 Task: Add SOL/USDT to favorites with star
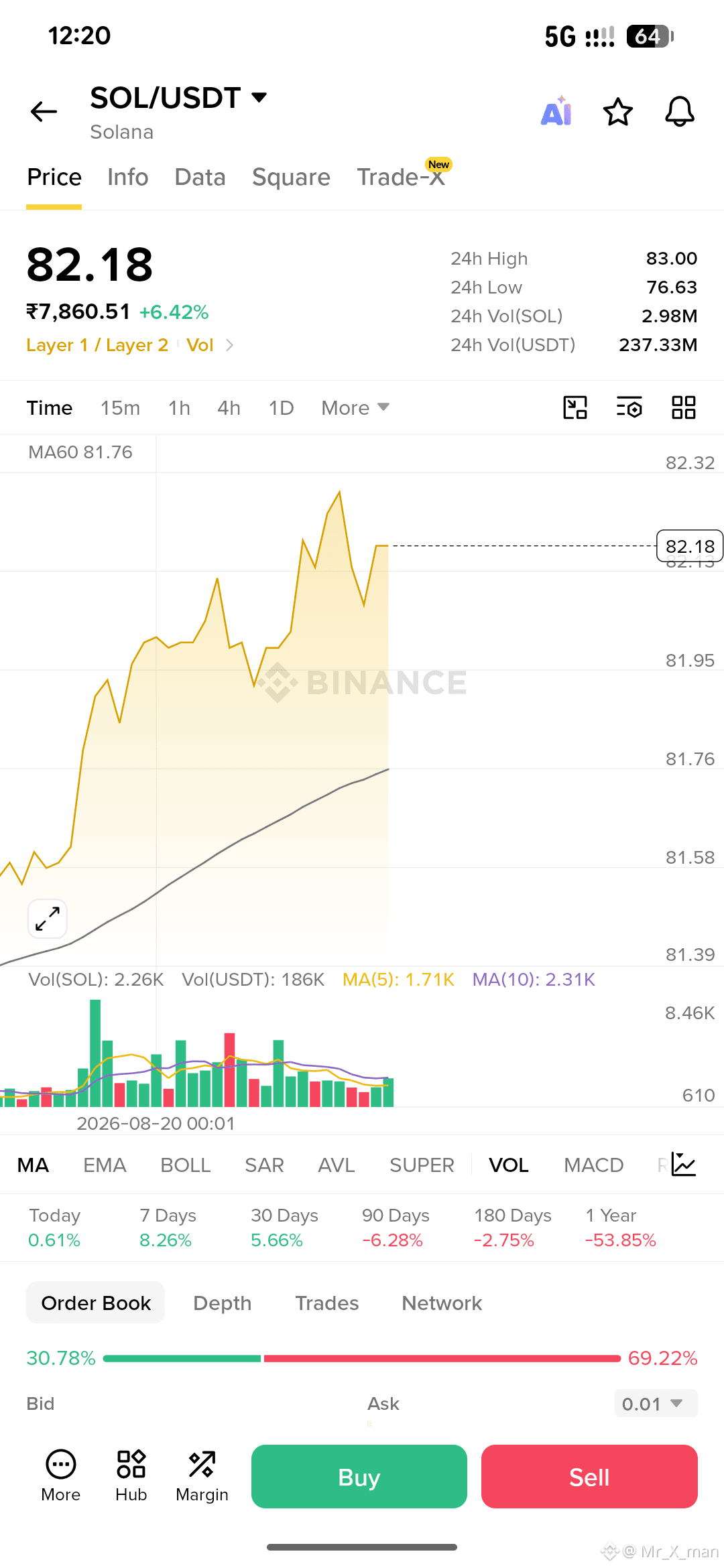pyautogui.click(x=617, y=111)
